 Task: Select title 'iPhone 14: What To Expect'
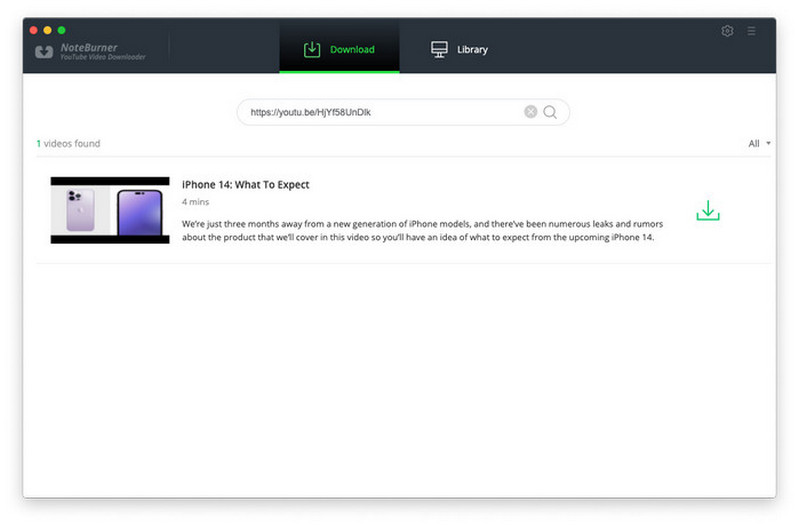point(246,185)
